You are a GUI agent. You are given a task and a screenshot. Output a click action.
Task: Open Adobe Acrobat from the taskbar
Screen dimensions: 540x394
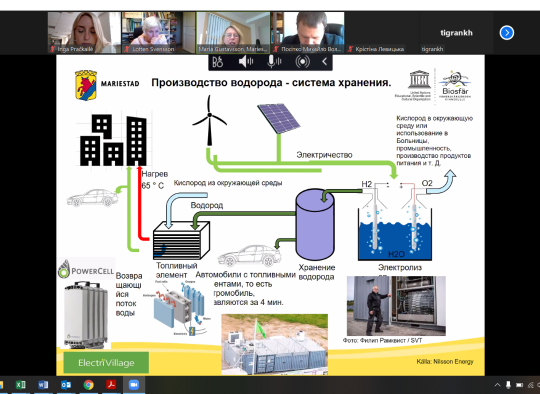(x=111, y=385)
